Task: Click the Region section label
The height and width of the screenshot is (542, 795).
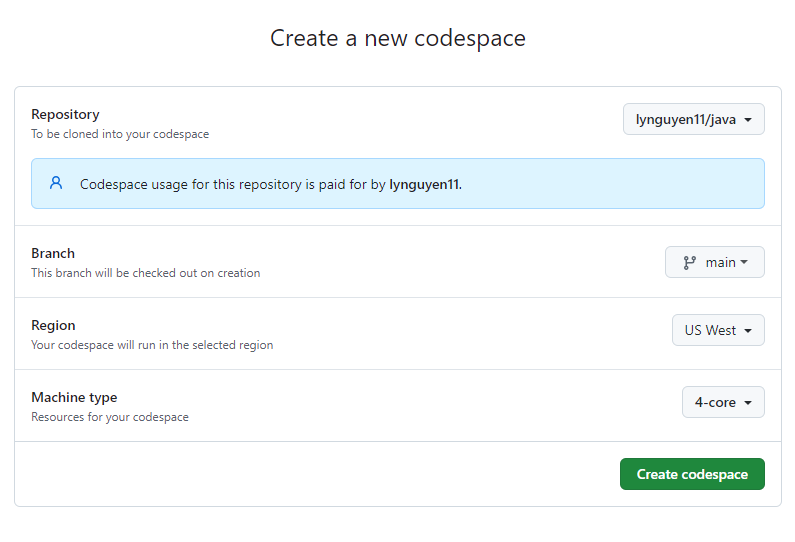Action: point(53,325)
